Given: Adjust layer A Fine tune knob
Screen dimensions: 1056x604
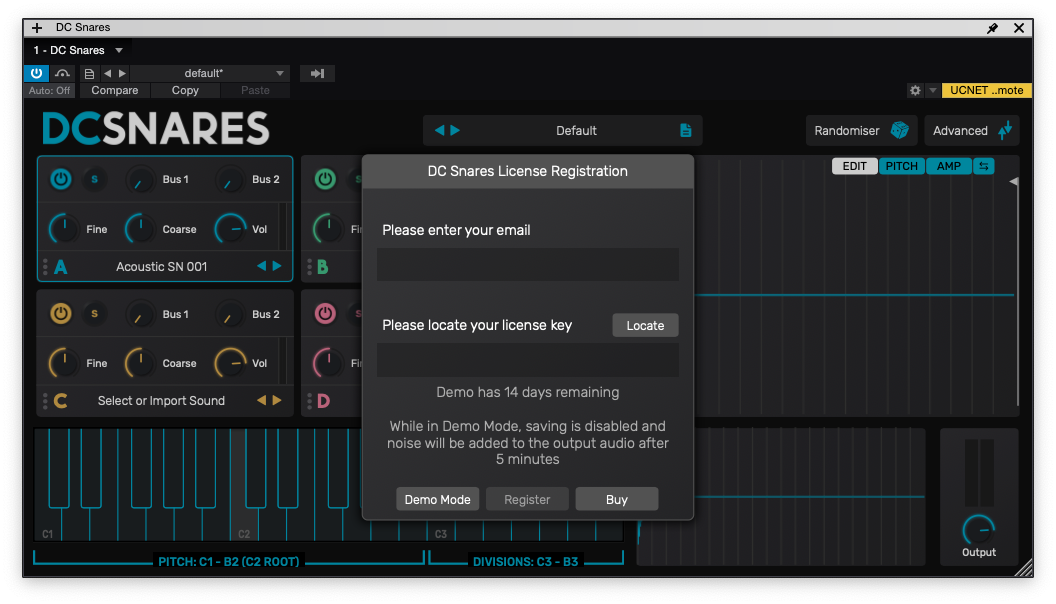Looking at the screenshot, I should click(64, 229).
